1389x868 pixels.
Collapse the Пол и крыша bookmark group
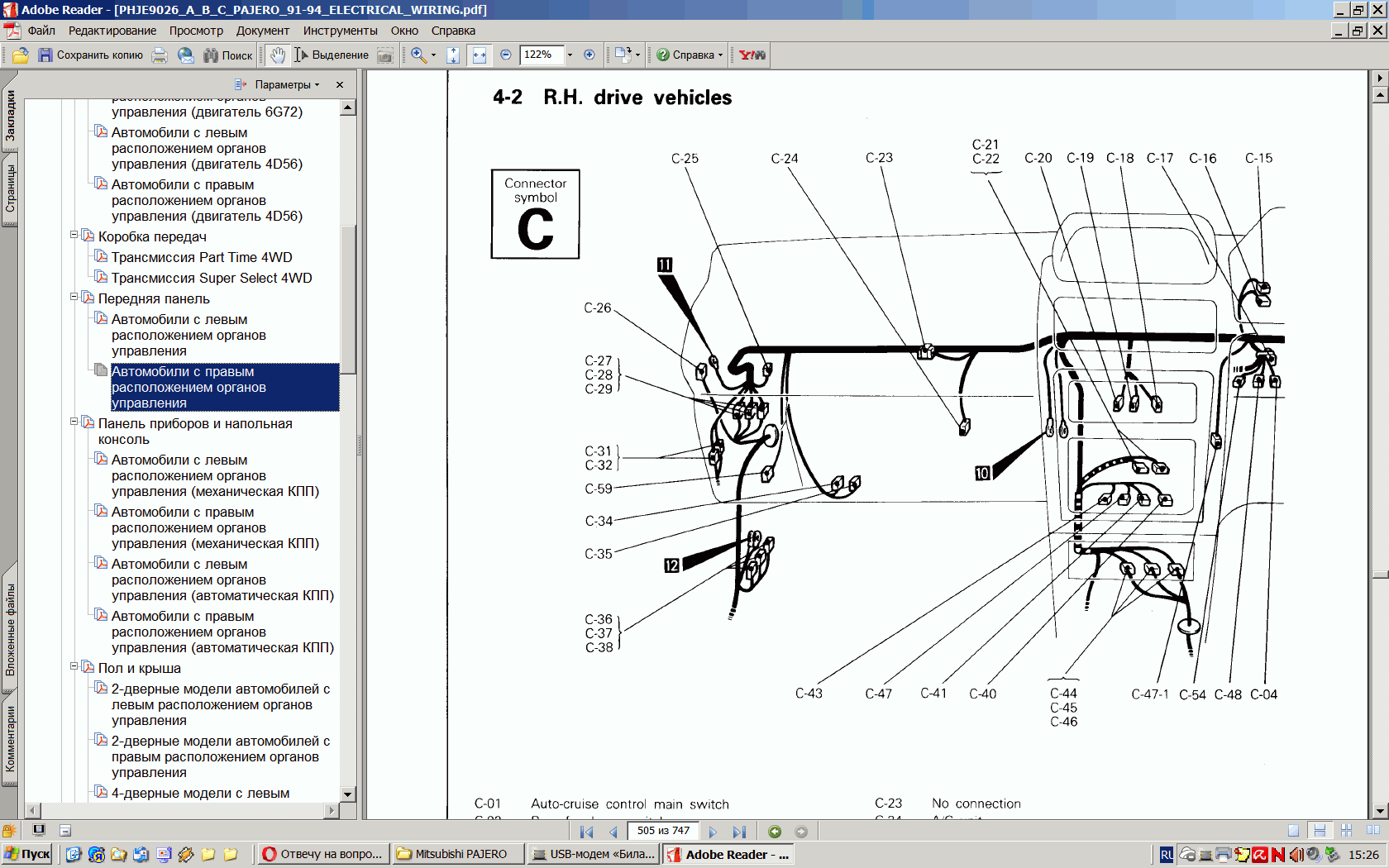pyautogui.click(x=74, y=667)
